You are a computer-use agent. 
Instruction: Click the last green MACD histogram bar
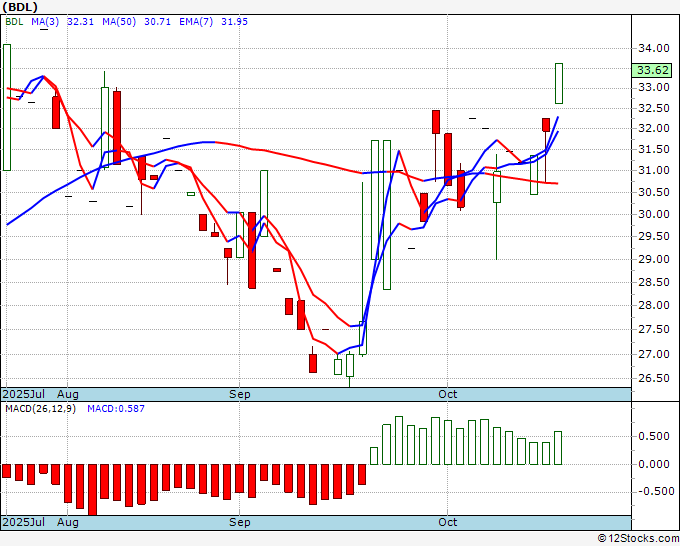click(x=558, y=448)
